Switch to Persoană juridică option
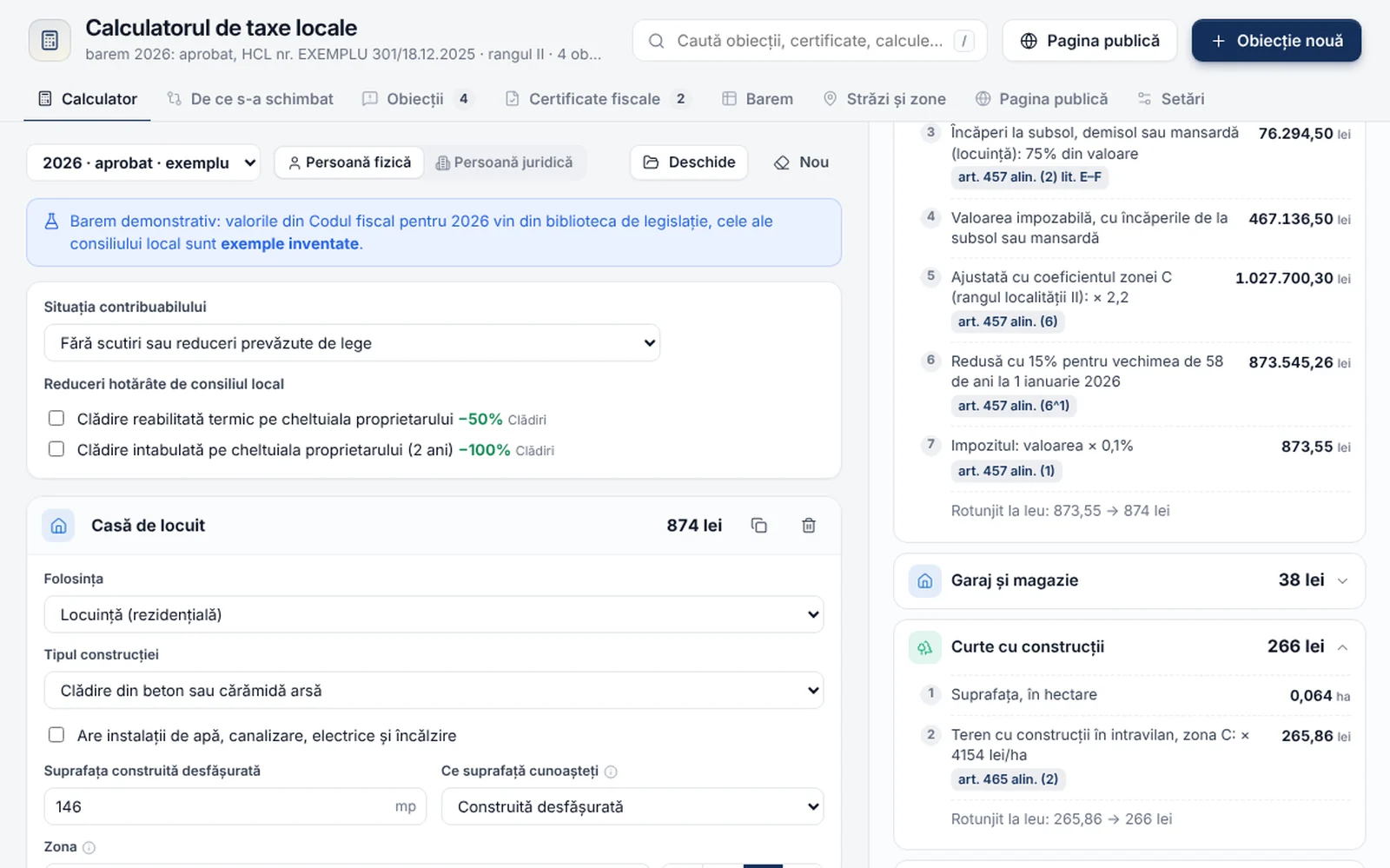Image resolution: width=1390 pixels, height=868 pixels. [504, 162]
